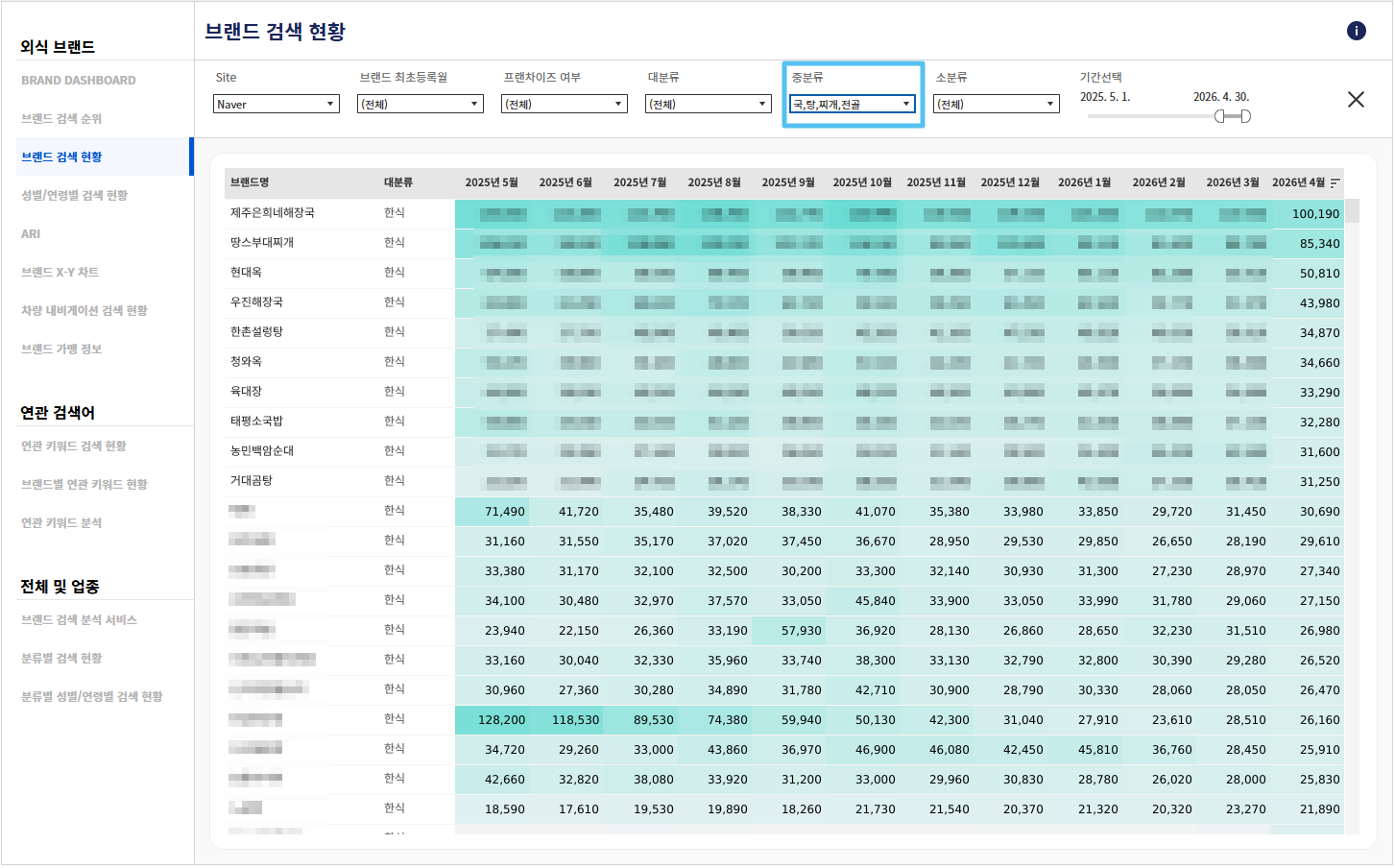
Task: Open the 대분류 filter dropdown
Action: [709, 104]
